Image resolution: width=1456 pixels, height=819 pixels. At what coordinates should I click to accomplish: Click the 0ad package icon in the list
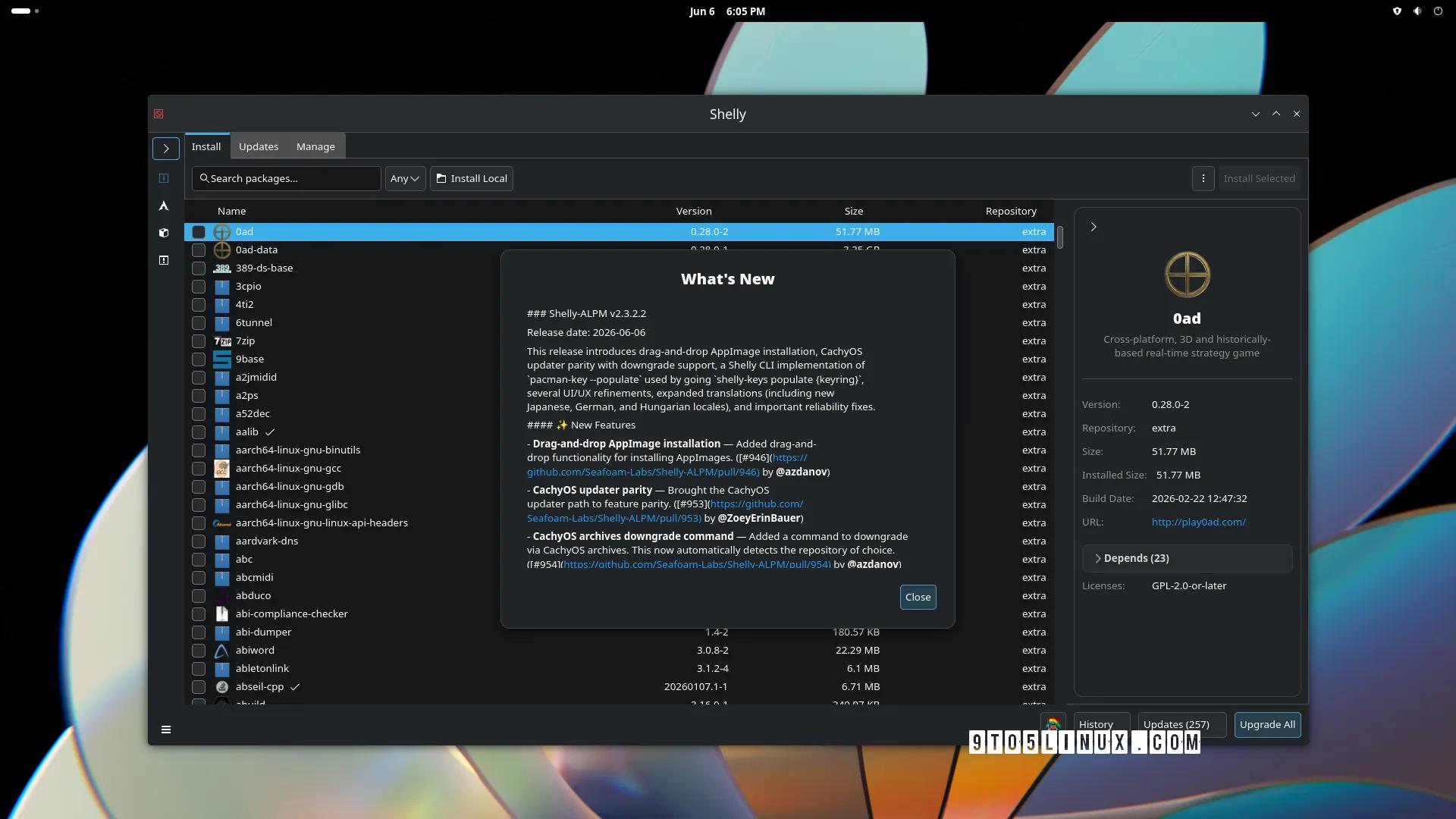(221, 231)
